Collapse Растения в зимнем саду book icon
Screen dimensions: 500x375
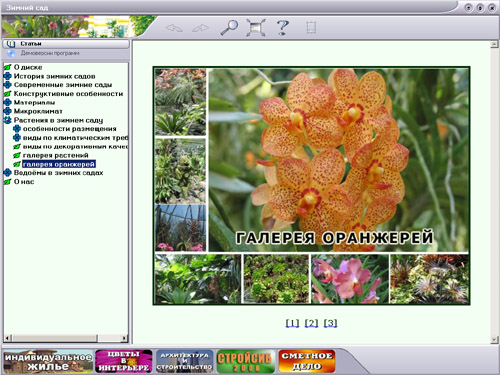click(8, 120)
